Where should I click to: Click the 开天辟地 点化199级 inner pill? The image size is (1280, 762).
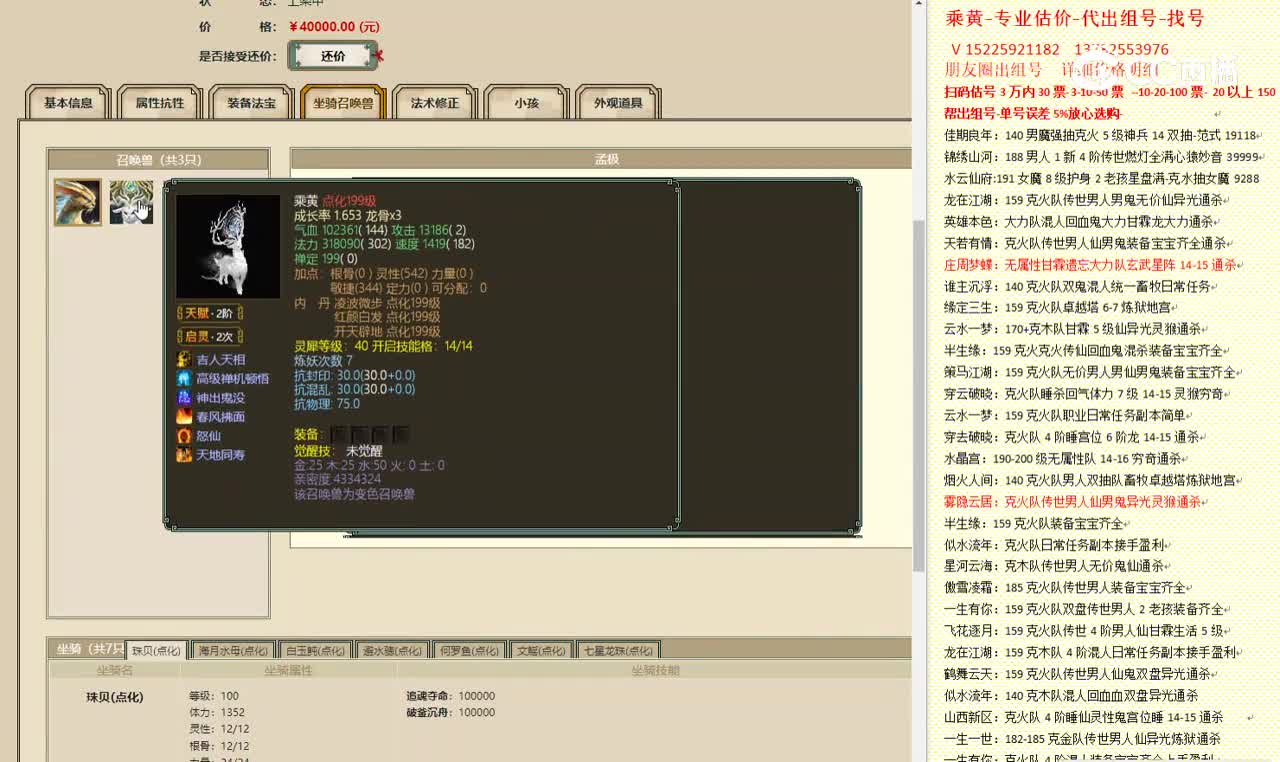coord(387,331)
